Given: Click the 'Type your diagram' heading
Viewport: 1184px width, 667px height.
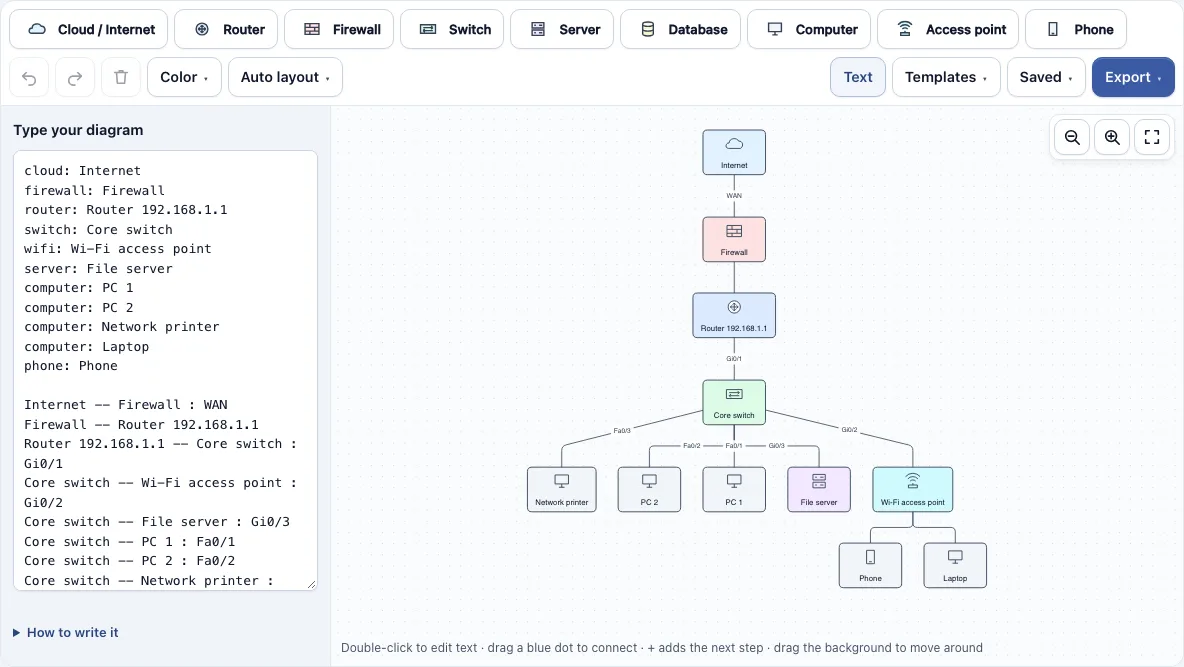Looking at the screenshot, I should pyautogui.click(x=79, y=130).
